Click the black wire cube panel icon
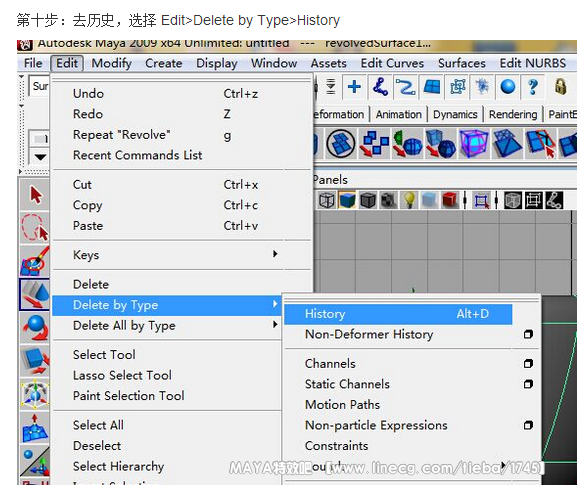 click(x=513, y=201)
